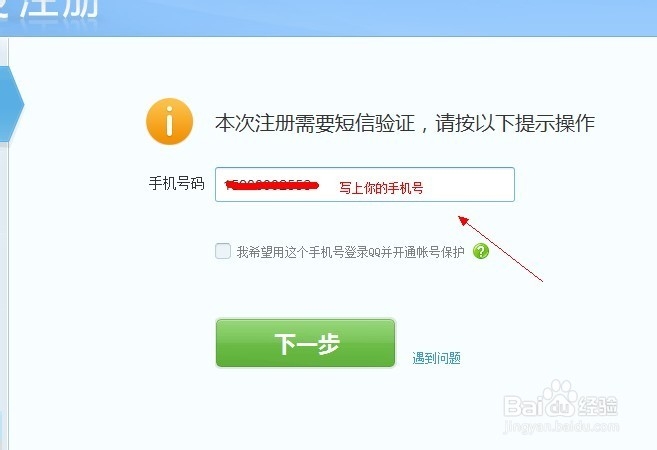
Task: Click the 本次注册需要短信验证 heading text
Action: (x=315, y=123)
